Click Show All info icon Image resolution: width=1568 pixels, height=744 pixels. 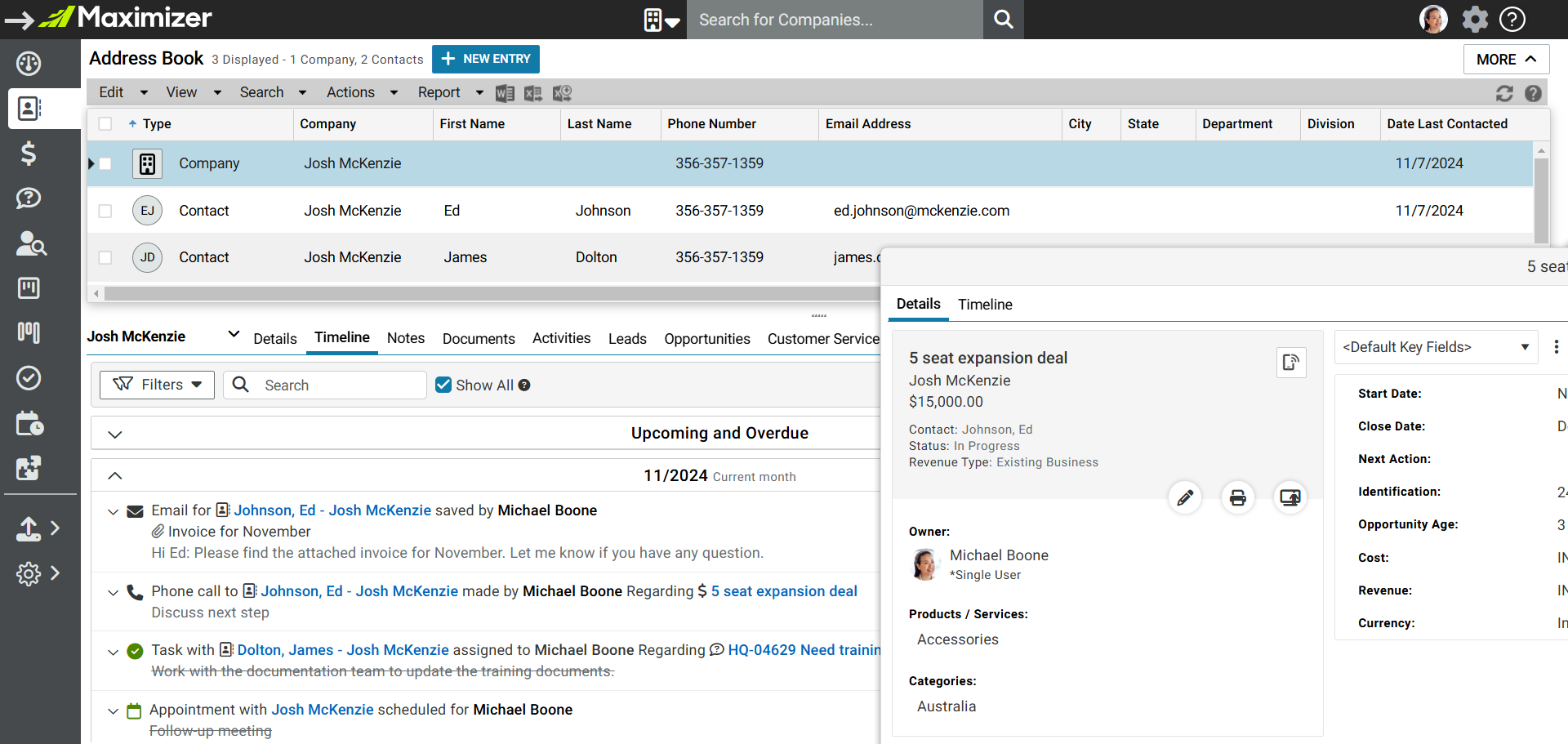pyautogui.click(x=524, y=385)
